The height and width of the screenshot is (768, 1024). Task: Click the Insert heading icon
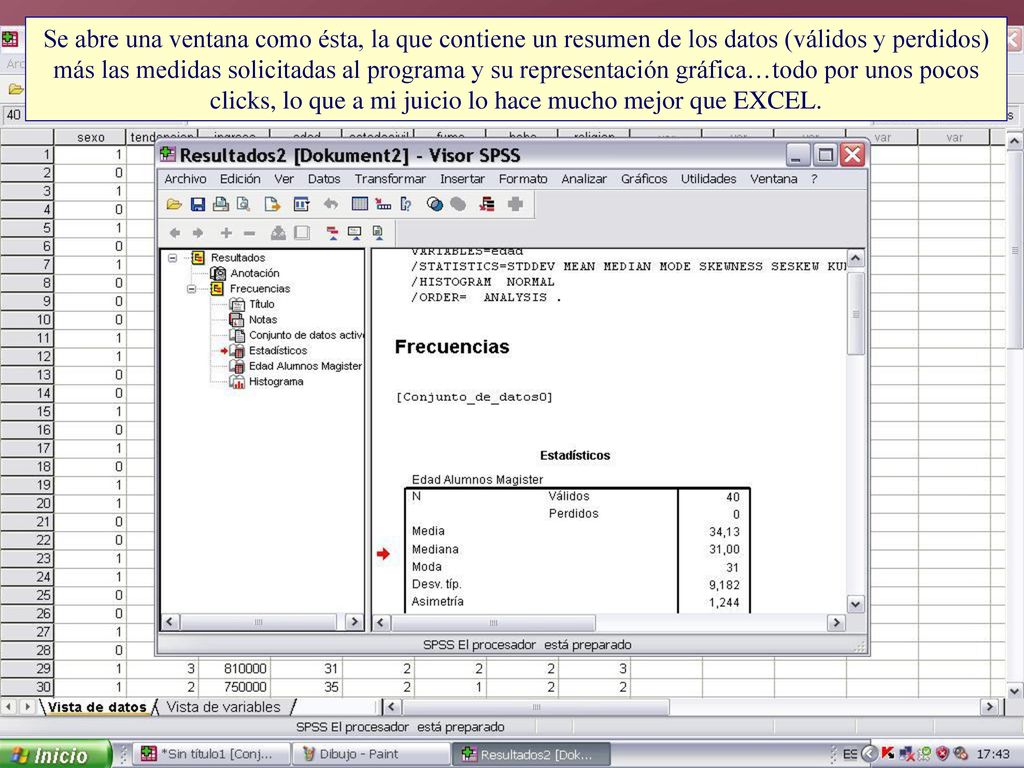tap(332, 232)
